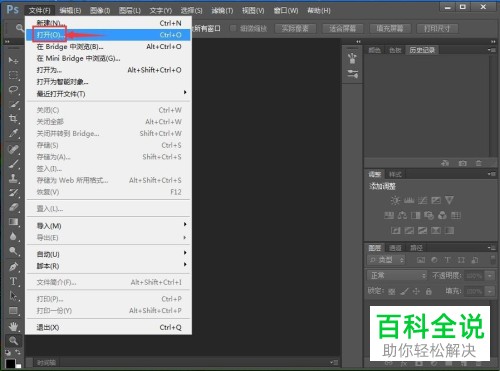Select the Crop tool
Image resolution: width=500 pixels, height=371 pixels.
pyautogui.click(x=13, y=119)
